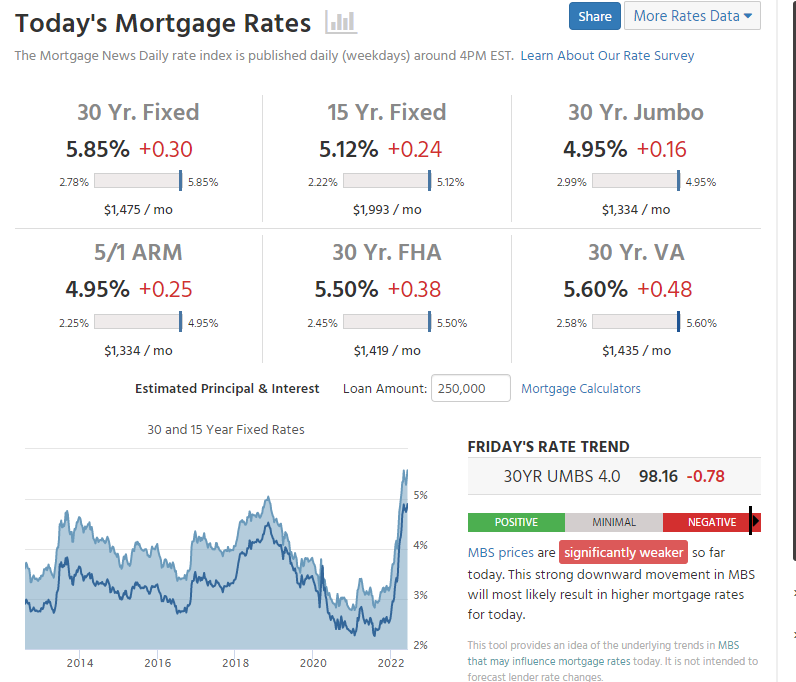
Task: Open the 30 Yr. Jumbo rate heading
Action: [x=636, y=112]
